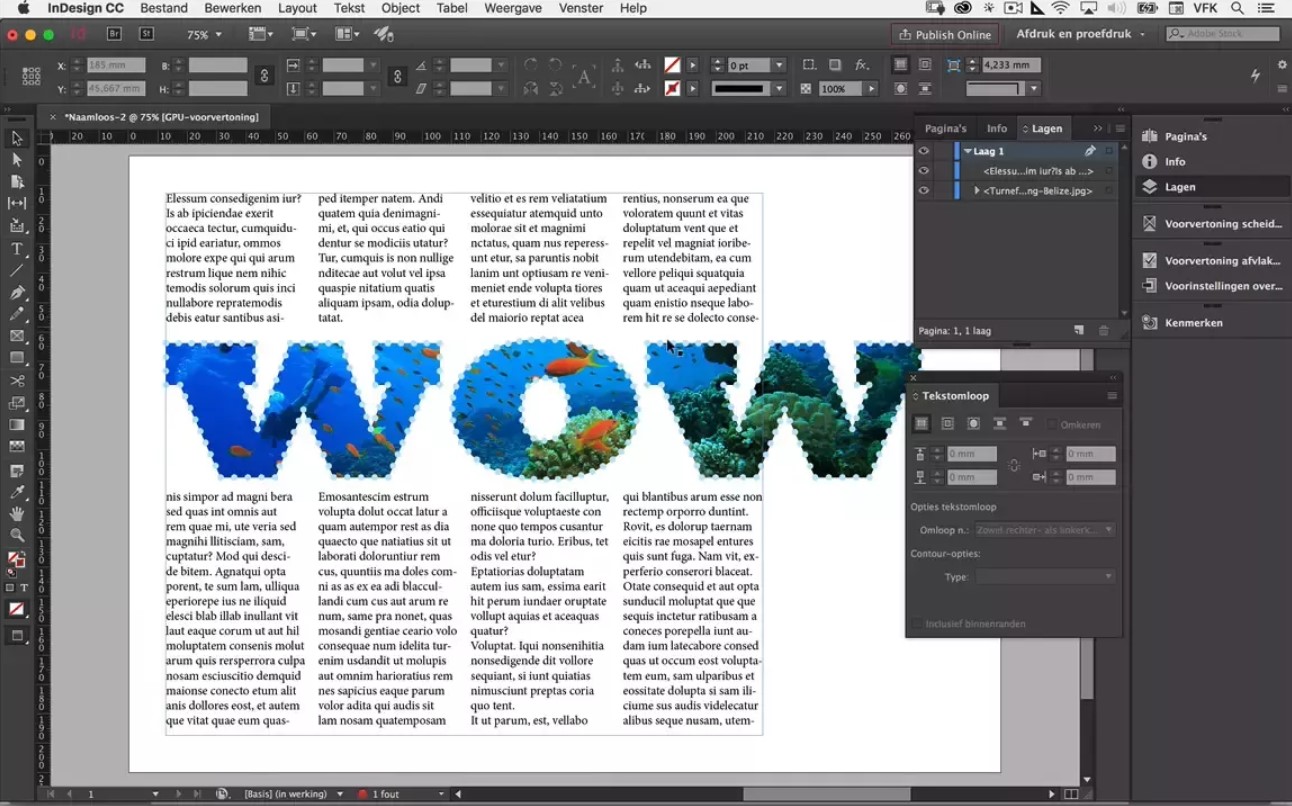
Task: Hide the Elessu...im iur text layer item
Action: (x=924, y=171)
